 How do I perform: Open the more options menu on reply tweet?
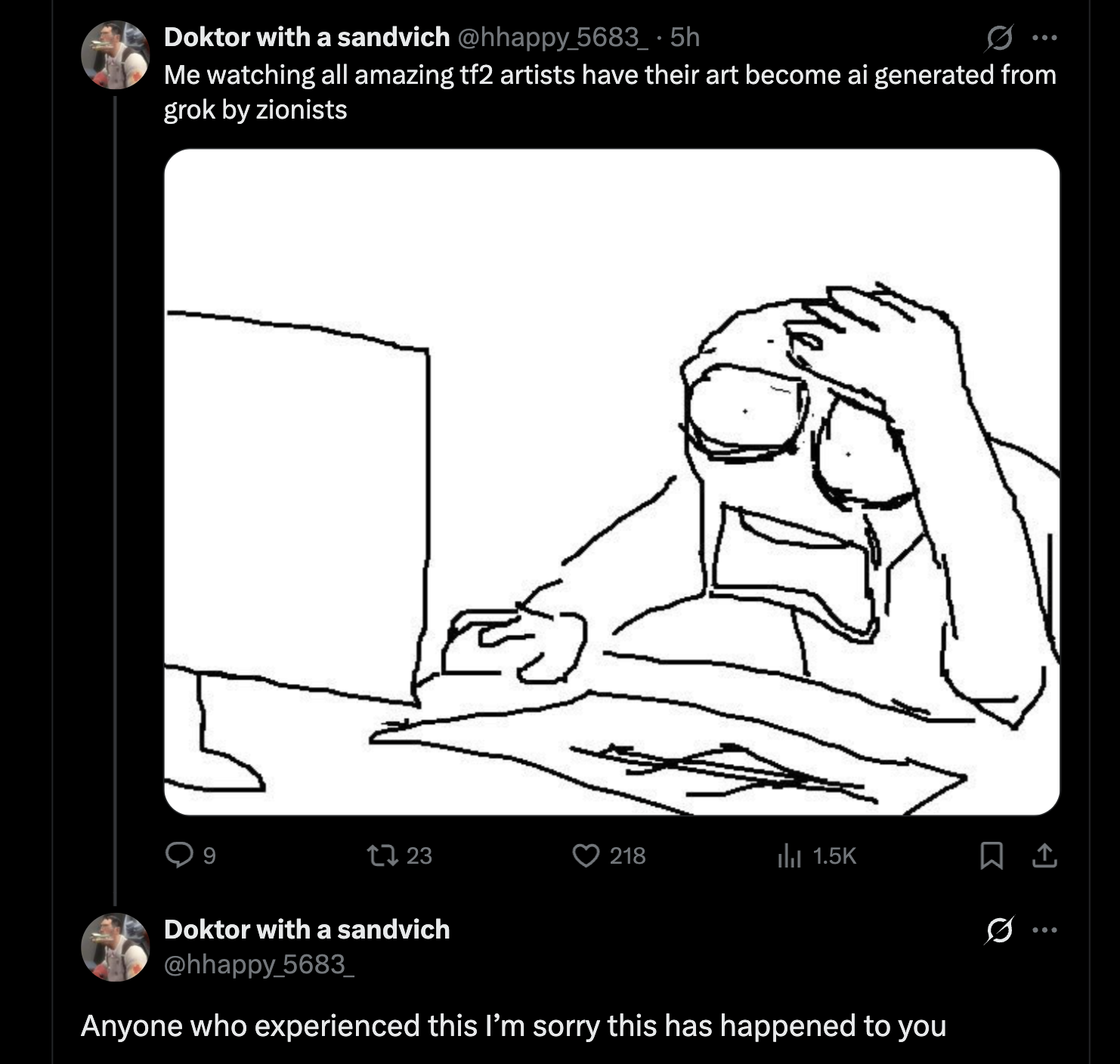tap(1044, 930)
